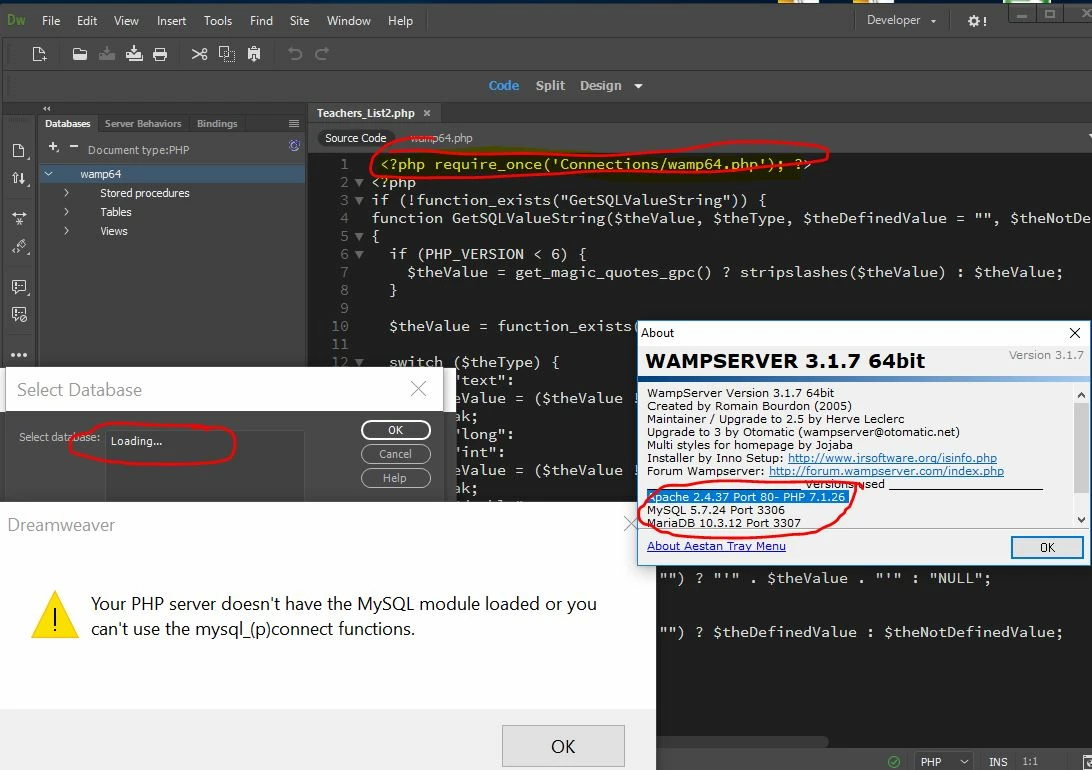Click OK in the Dreamweaver warning dialog
The height and width of the screenshot is (770, 1092).
(x=563, y=746)
